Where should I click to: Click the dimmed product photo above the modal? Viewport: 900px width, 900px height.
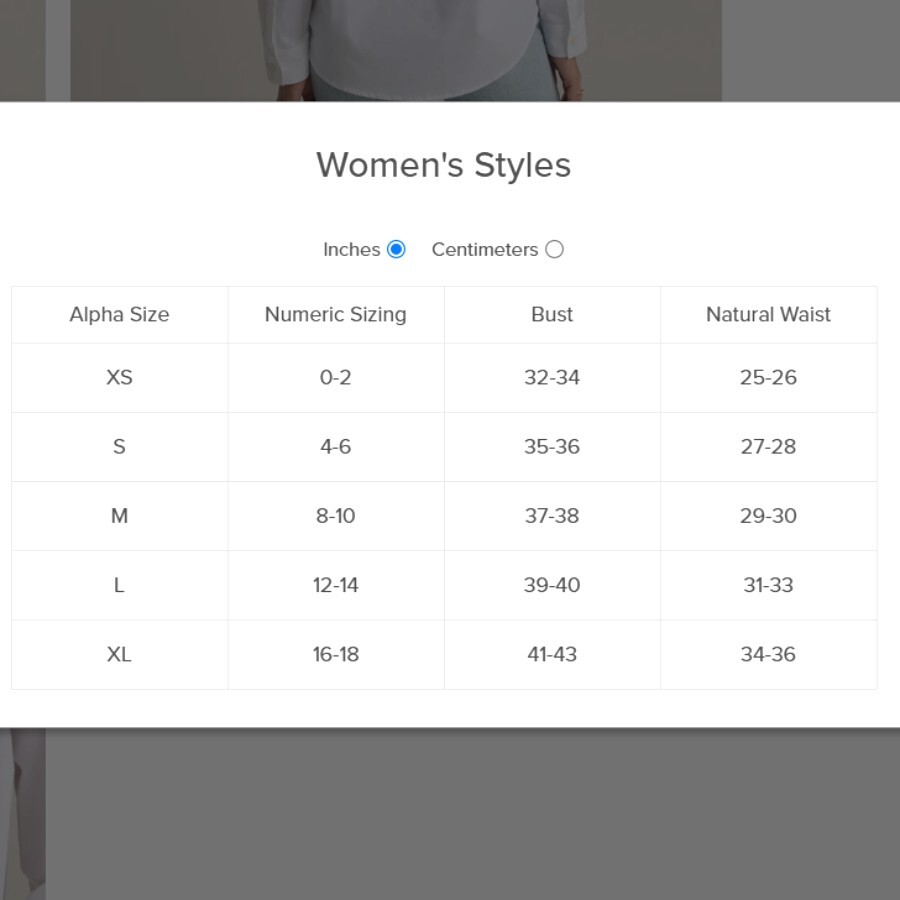[x=396, y=51]
